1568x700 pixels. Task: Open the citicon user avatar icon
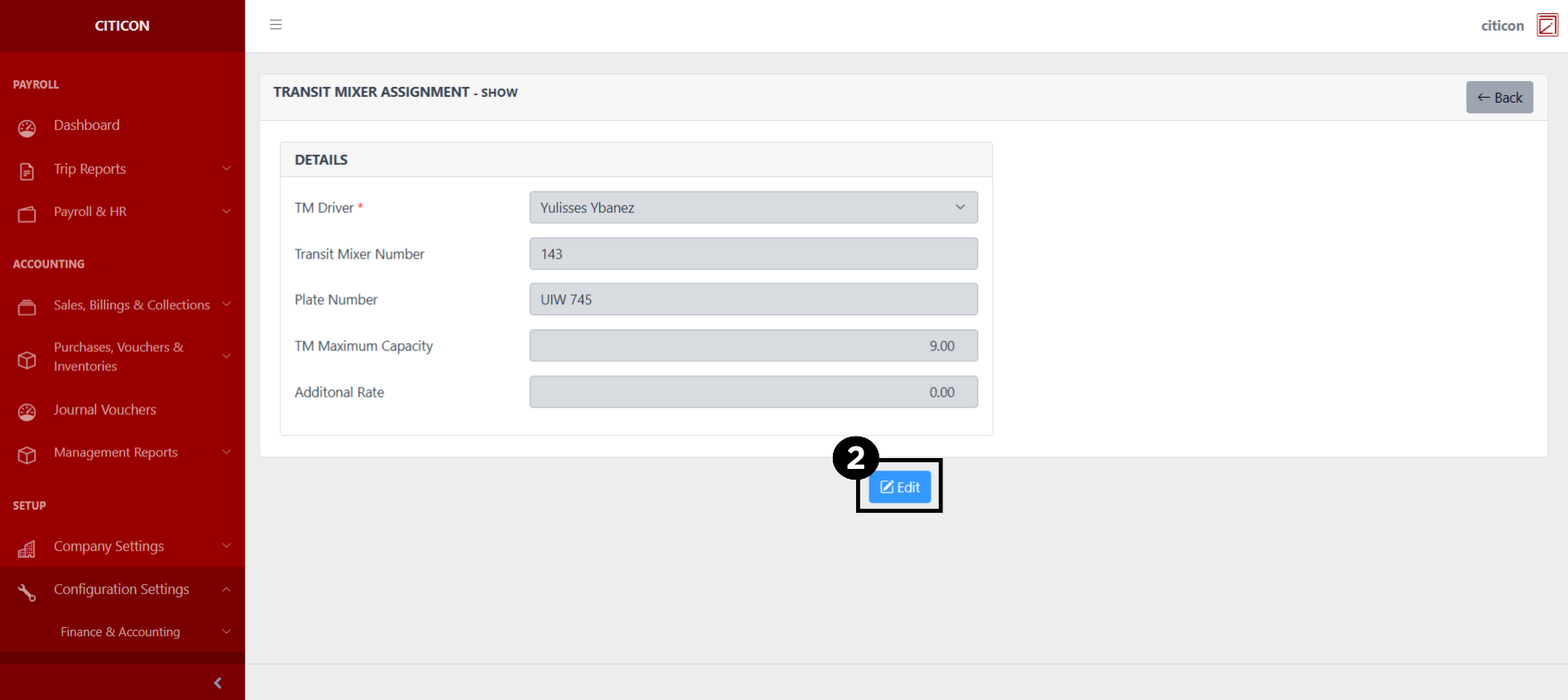1547,25
